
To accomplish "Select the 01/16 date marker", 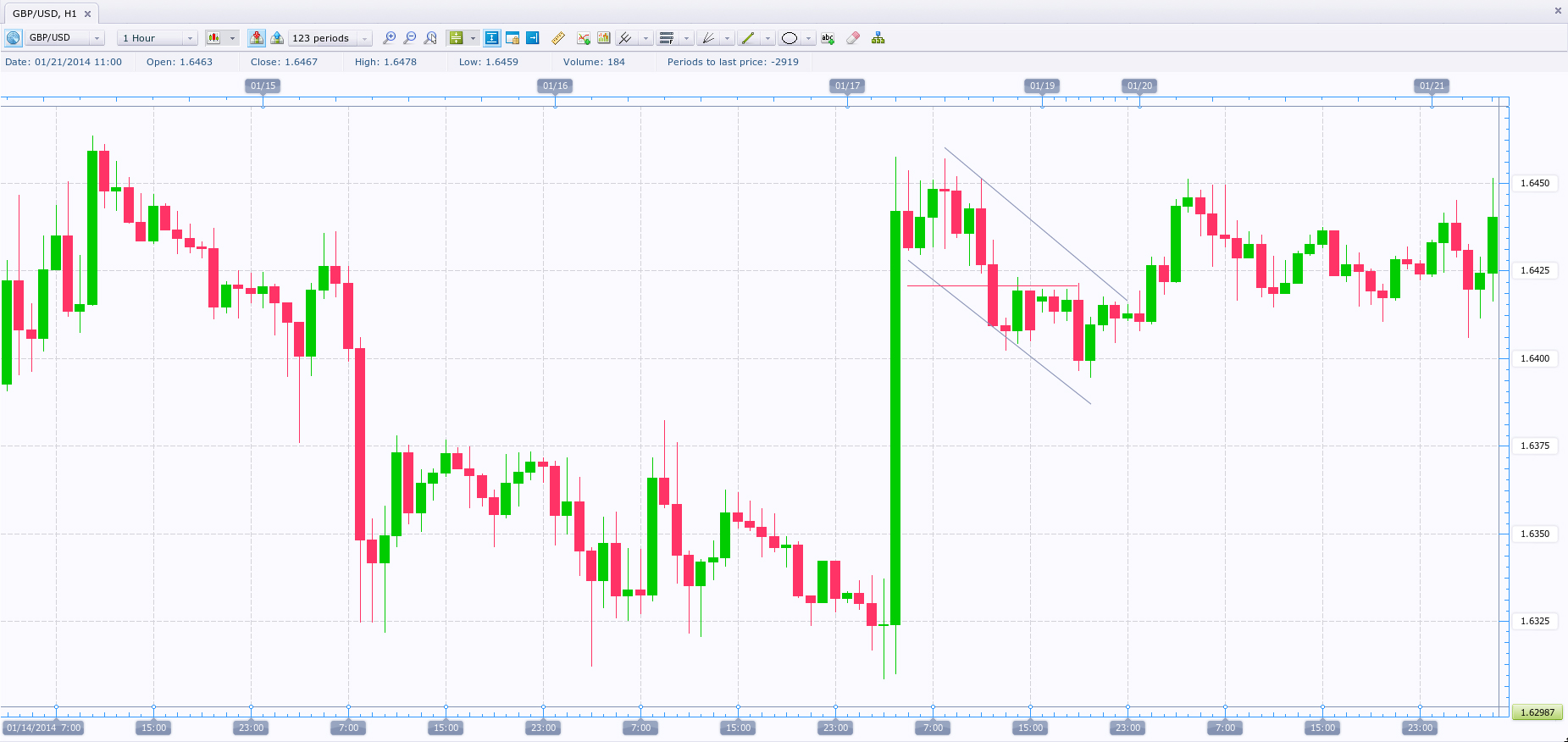I will [555, 86].
